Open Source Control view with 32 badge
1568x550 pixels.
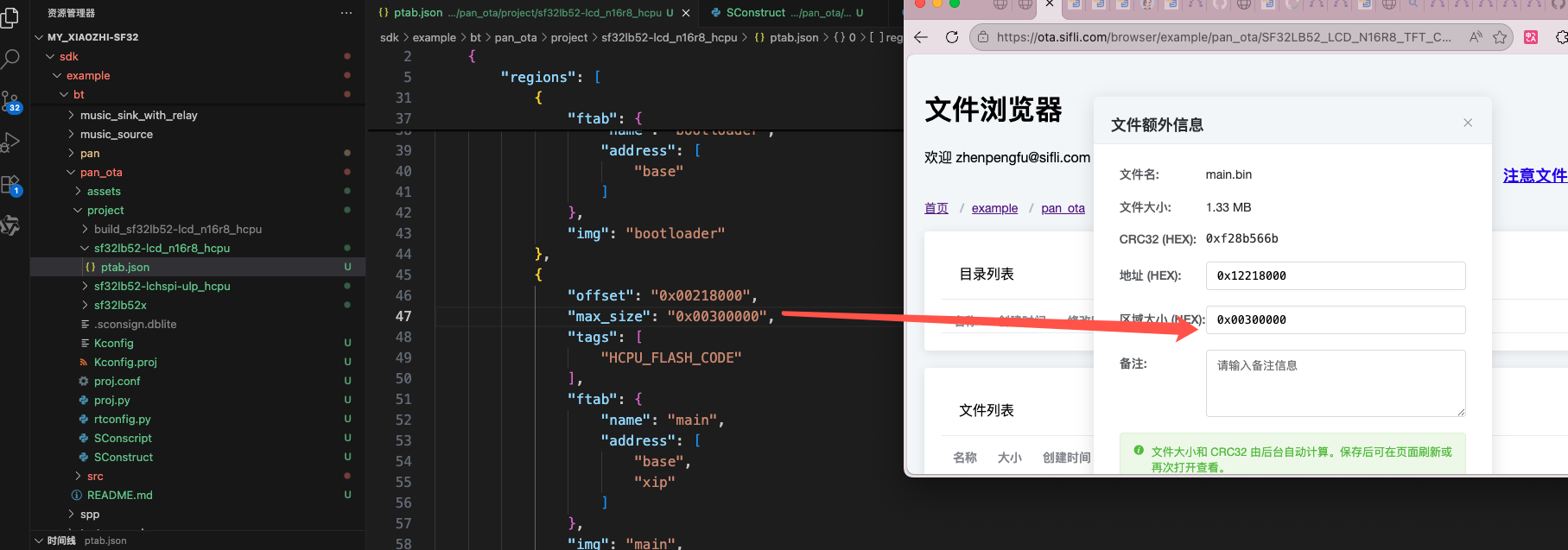tap(10, 102)
